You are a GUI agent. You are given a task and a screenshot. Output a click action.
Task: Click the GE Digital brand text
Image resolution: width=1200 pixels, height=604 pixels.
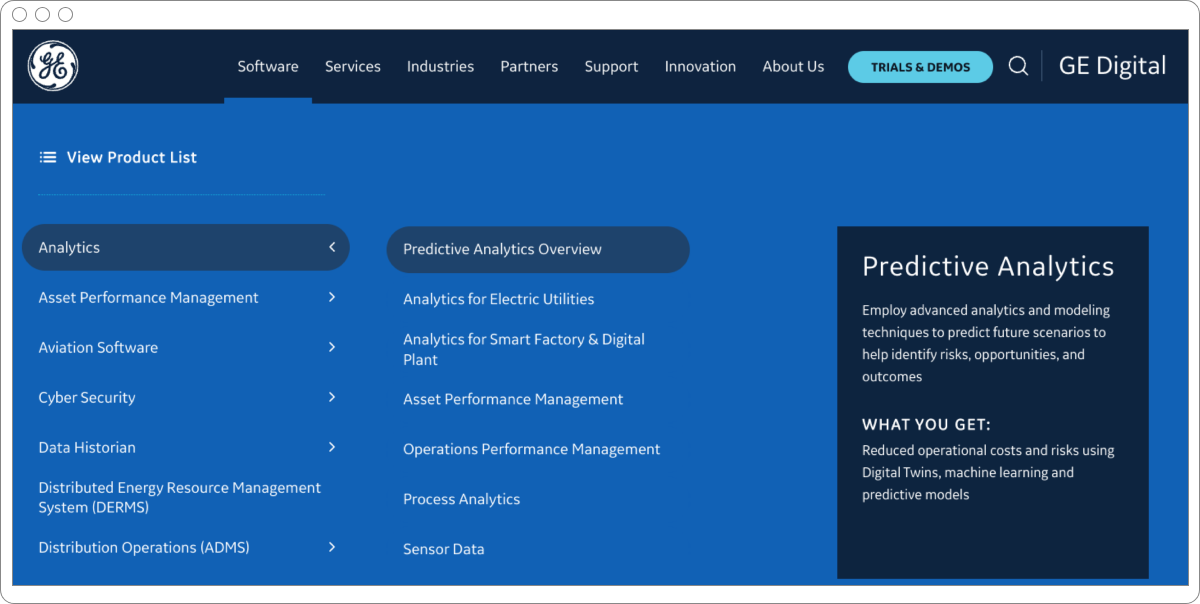[1112, 66]
